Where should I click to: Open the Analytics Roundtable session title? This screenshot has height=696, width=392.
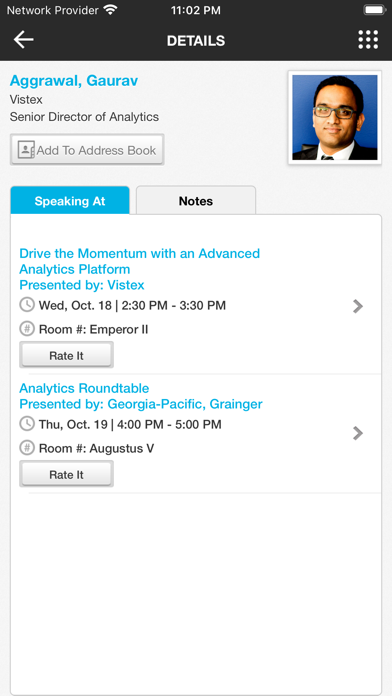coord(84,388)
